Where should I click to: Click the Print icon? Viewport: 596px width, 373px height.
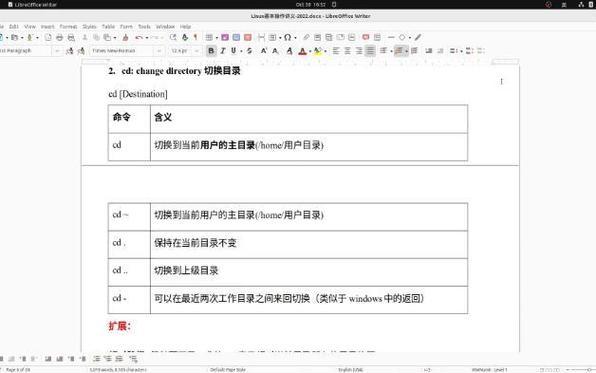59,37
